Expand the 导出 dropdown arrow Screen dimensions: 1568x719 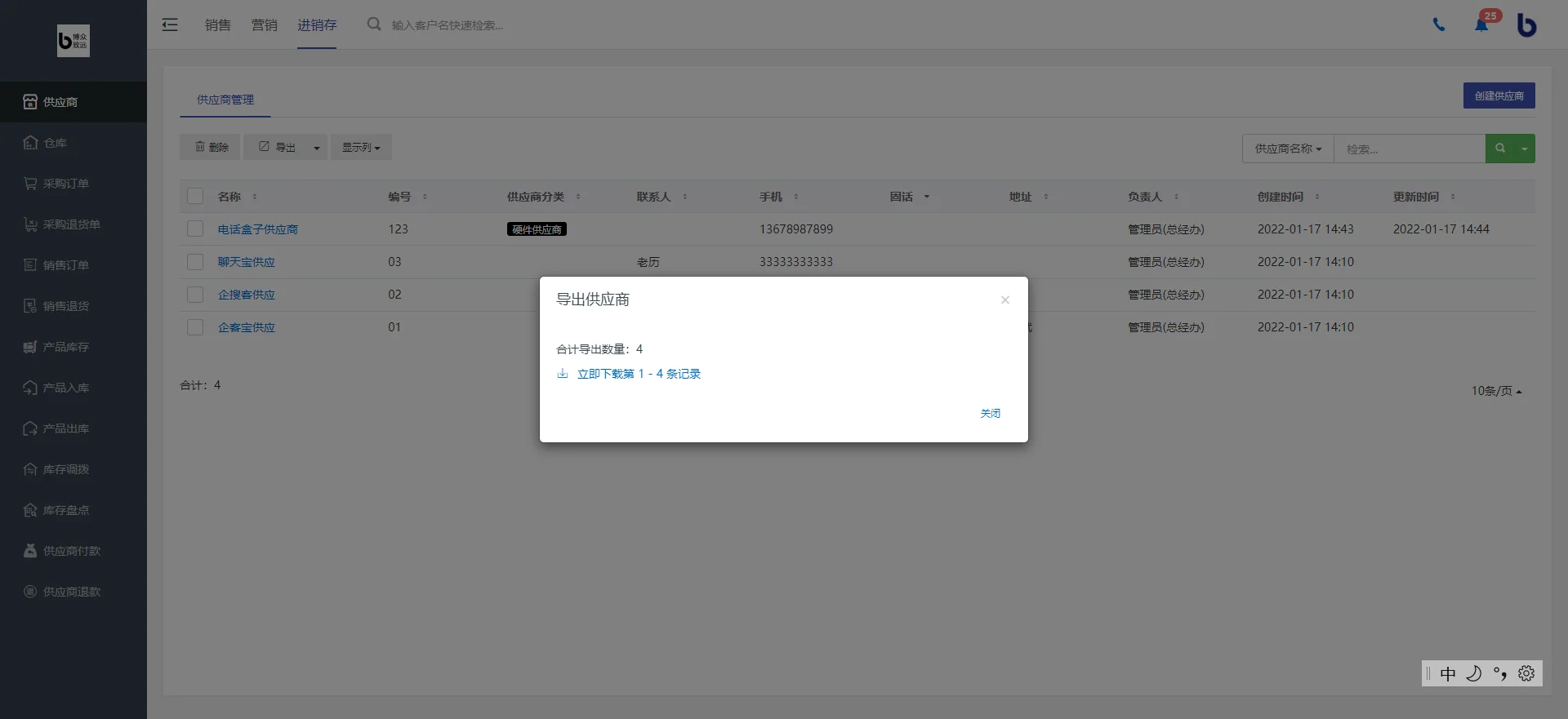click(x=317, y=148)
